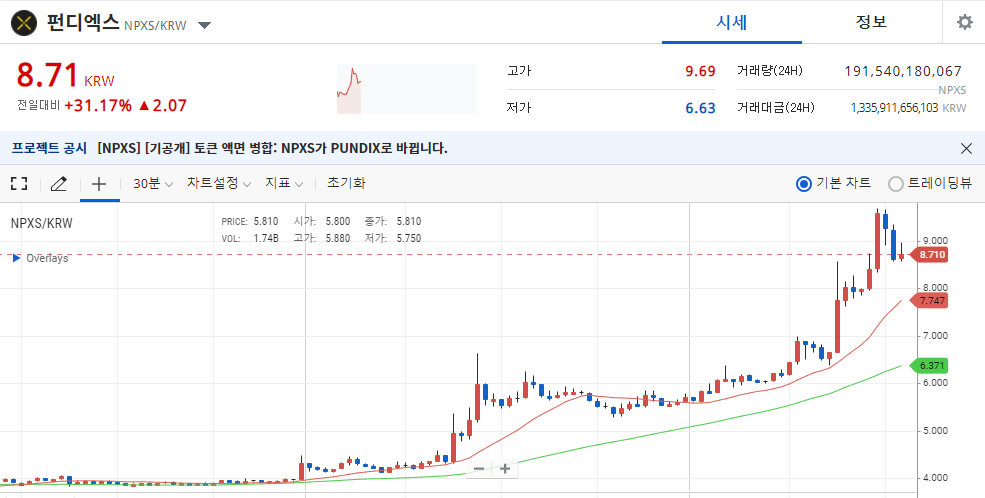The width and height of the screenshot is (985, 498).
Task: Open the 지표 indicators dropdown
Action: [x=284, y=183]
